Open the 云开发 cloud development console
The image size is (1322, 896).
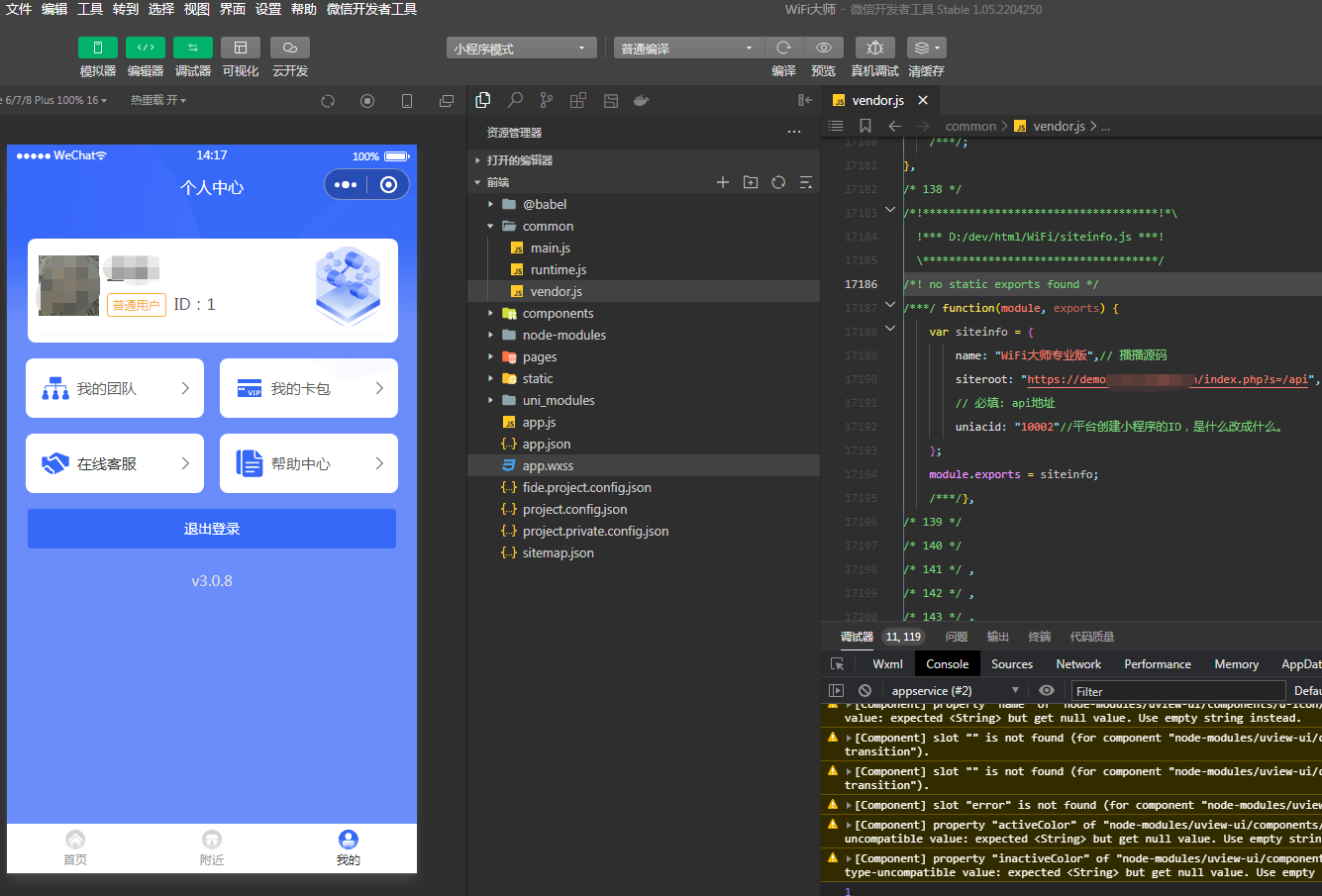pyautogui.click(x=290, y=48)
